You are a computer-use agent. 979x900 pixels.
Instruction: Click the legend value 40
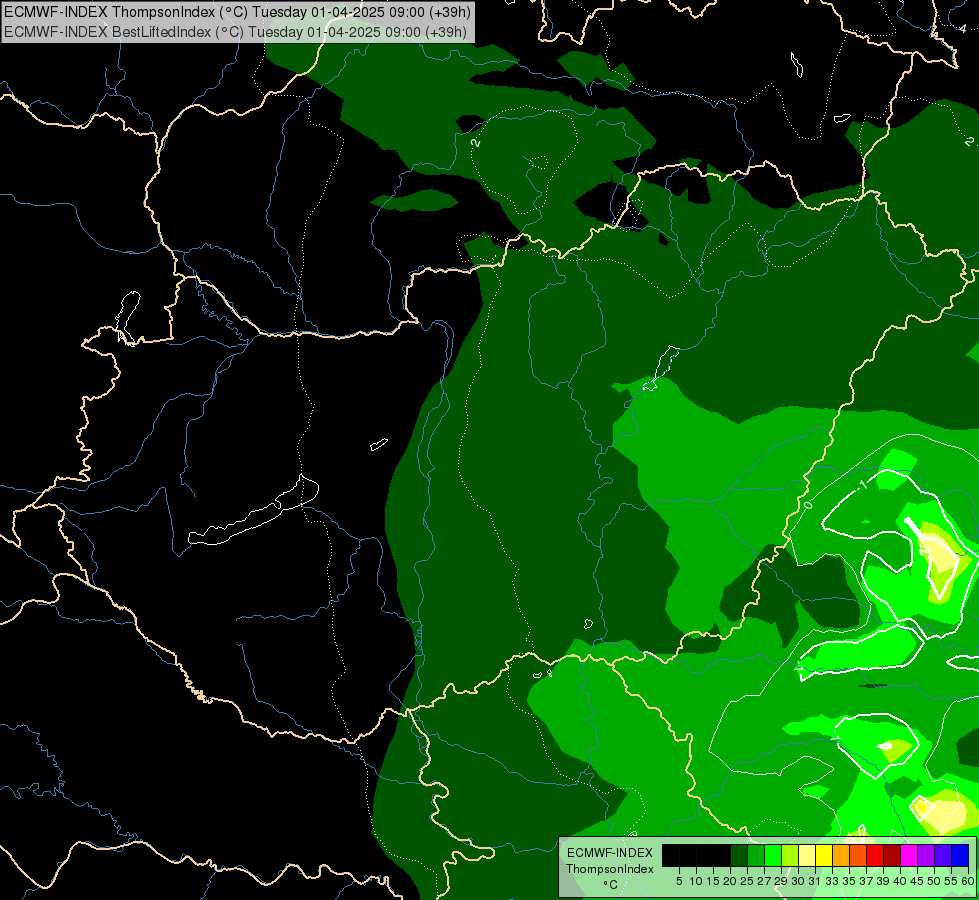tap(900, 881)
